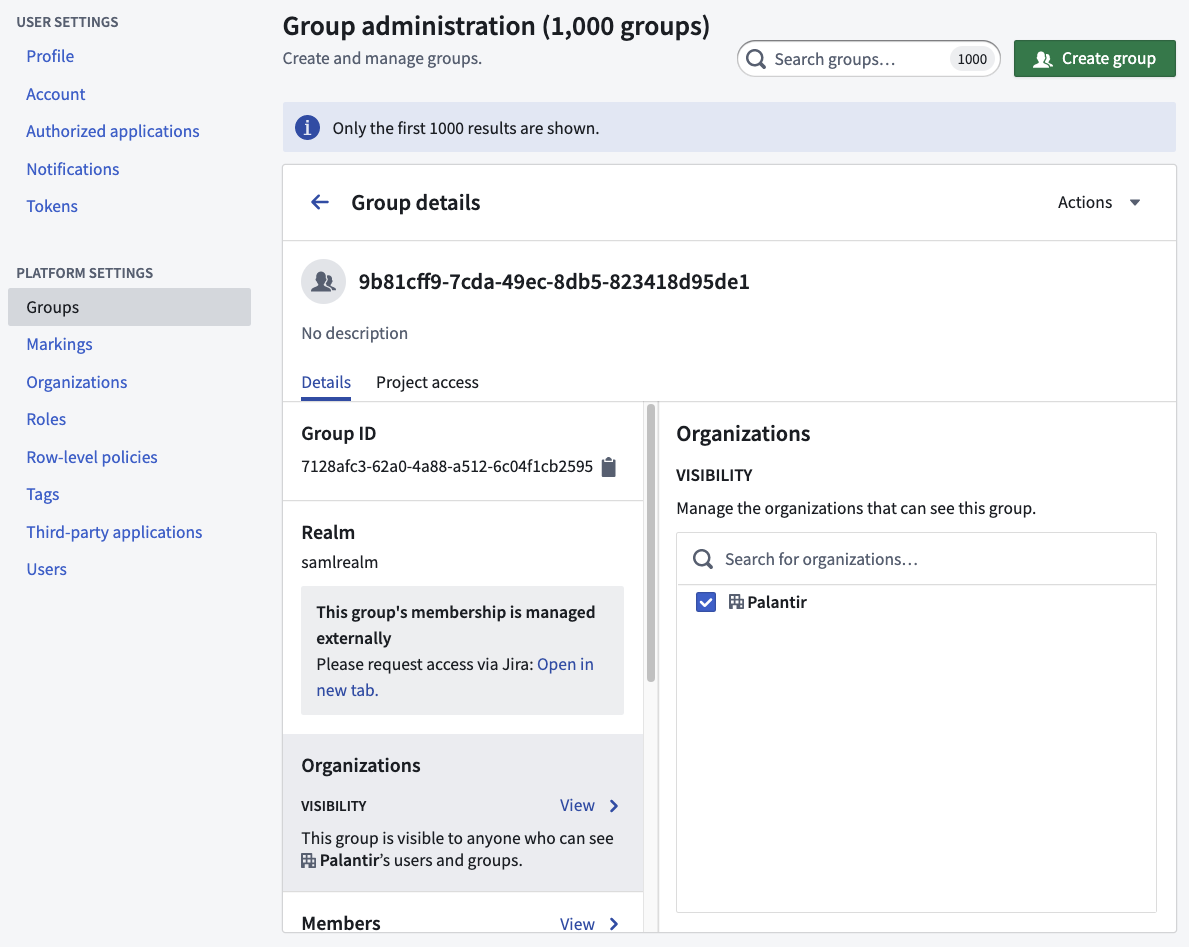Click the Create group button

pos(1094,58)
